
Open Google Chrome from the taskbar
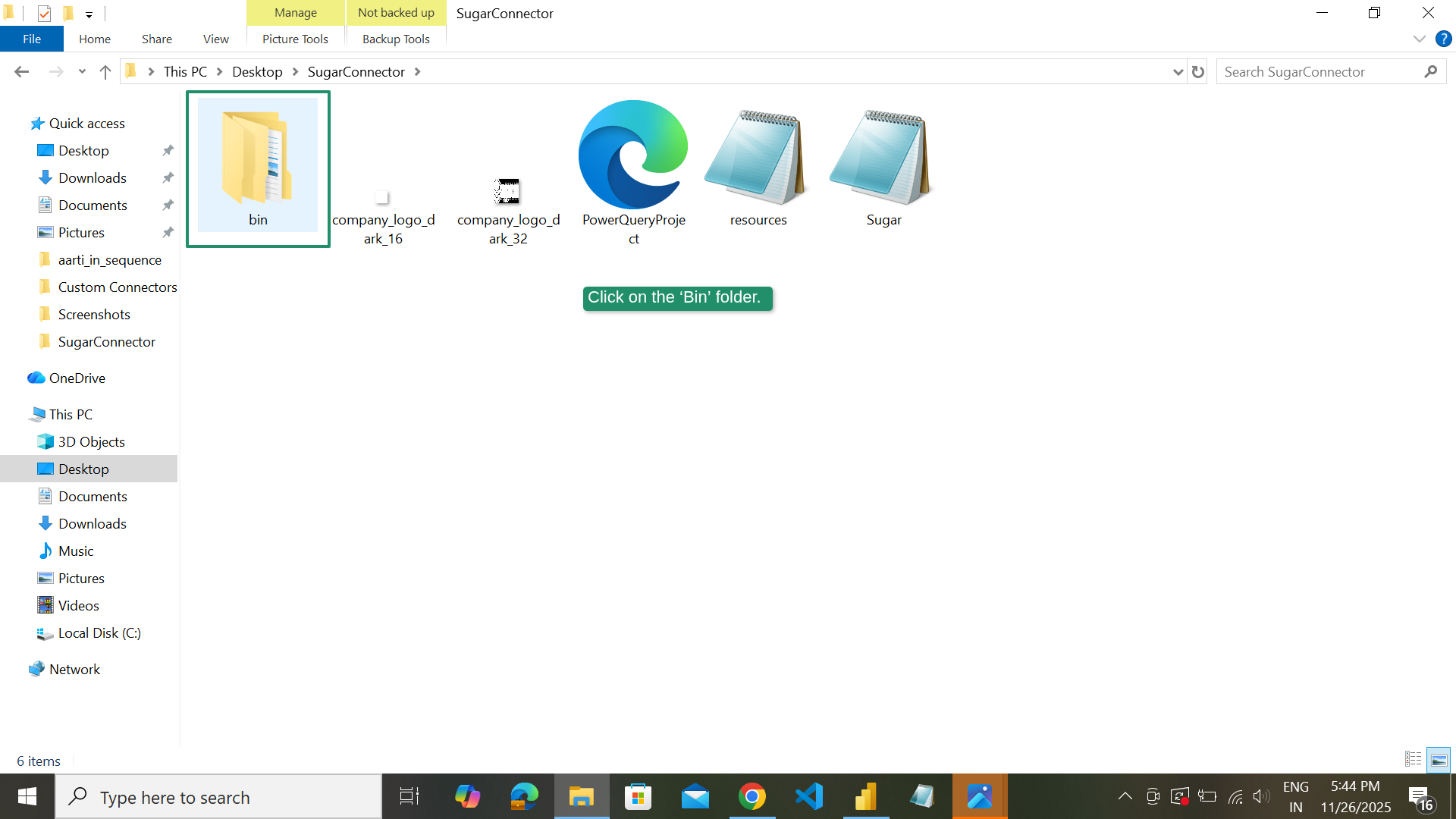(752, 796)
